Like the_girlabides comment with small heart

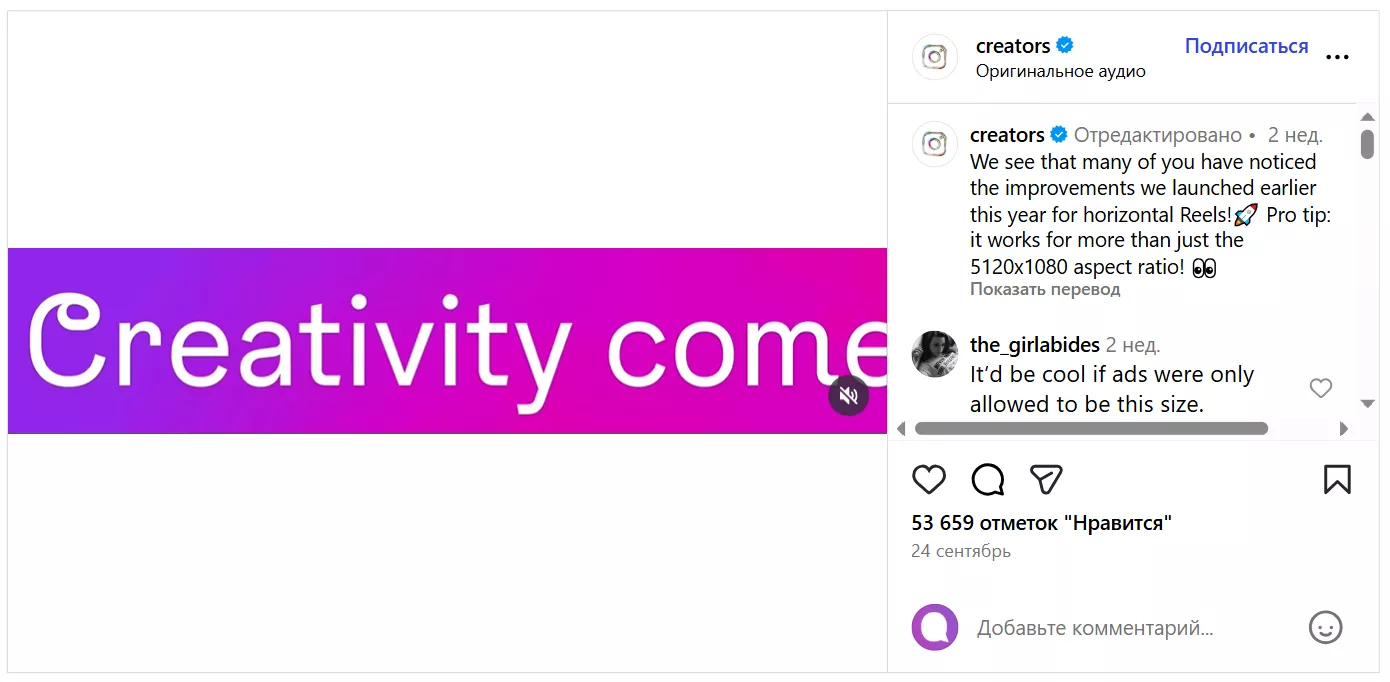1321,388
